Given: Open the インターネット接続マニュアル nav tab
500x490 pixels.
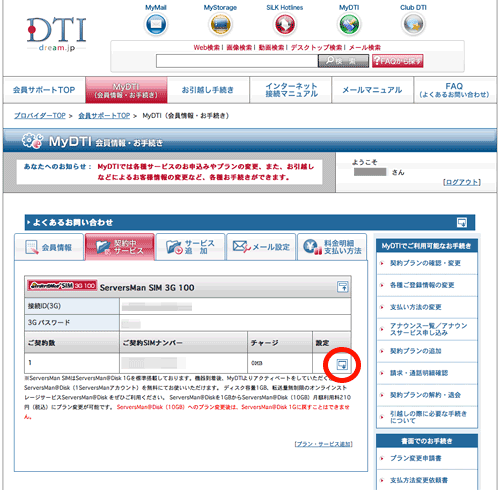Looking at the screenshot, I should [291, 90].
